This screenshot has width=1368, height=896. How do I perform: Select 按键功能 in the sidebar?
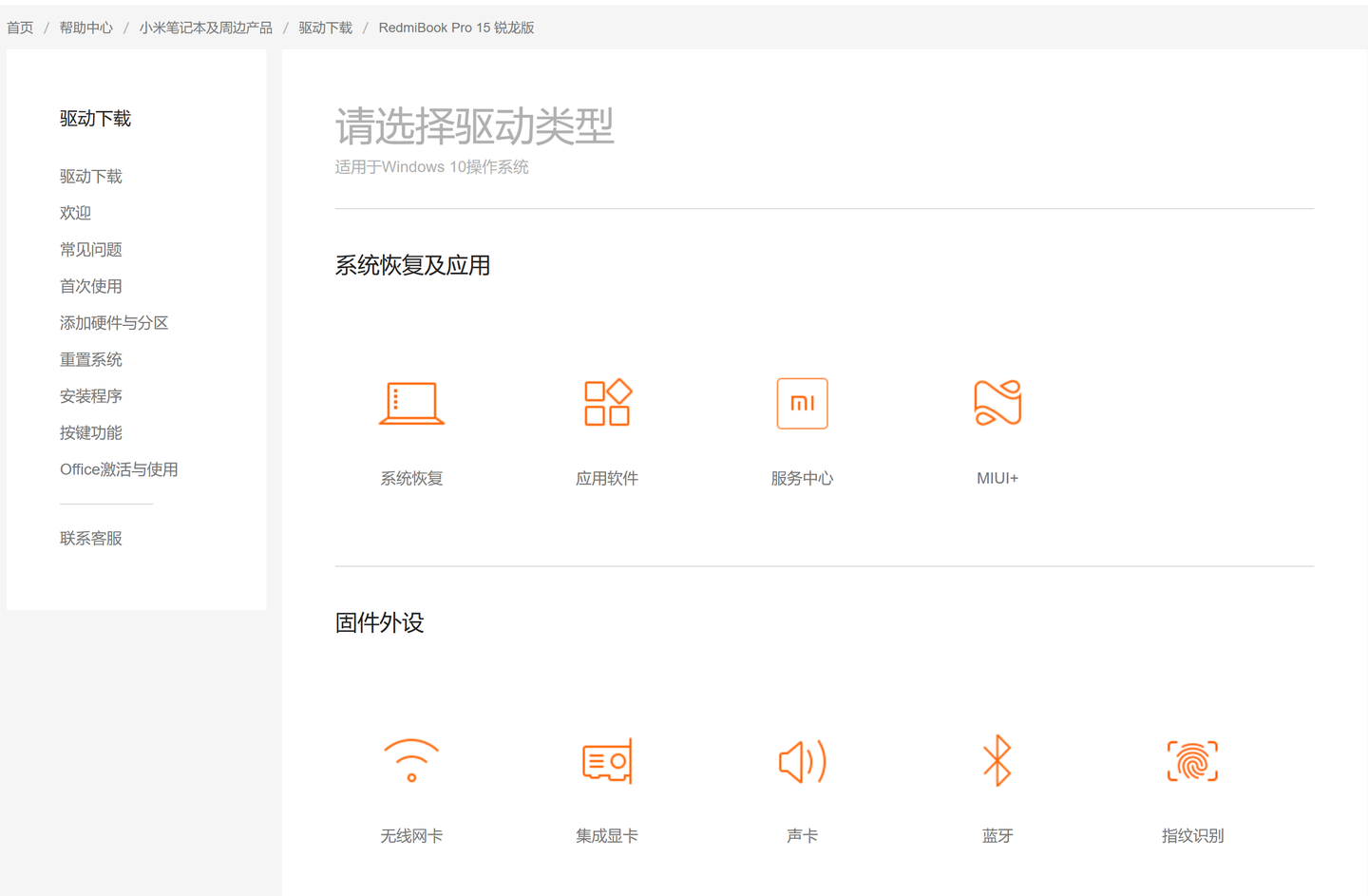tap(91, 432)
